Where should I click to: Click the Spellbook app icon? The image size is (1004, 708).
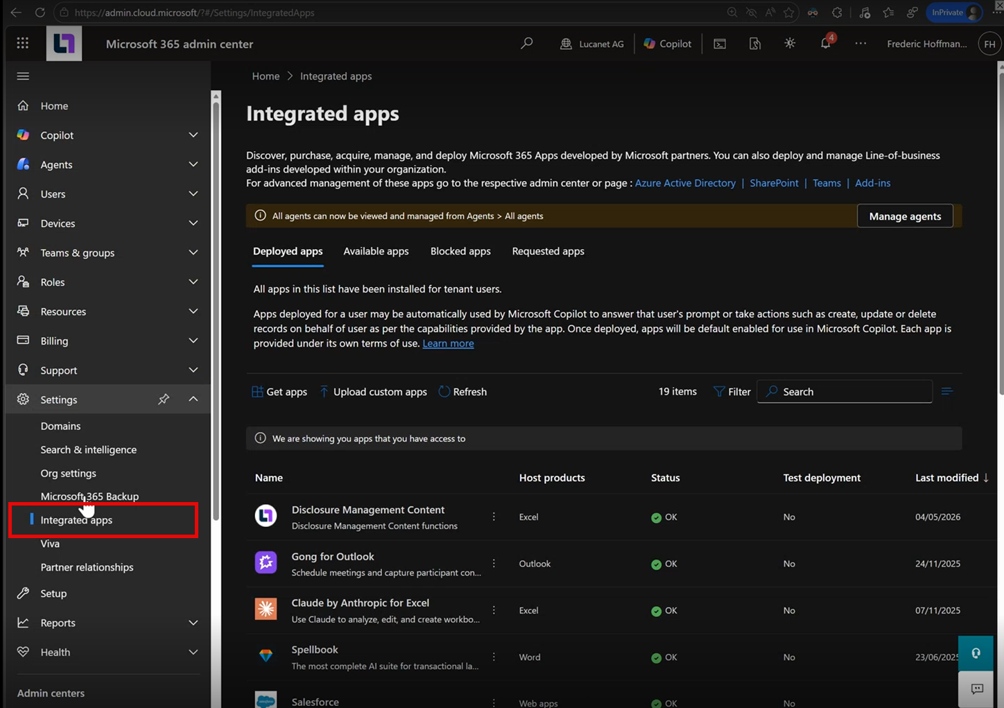pos(266,656)
